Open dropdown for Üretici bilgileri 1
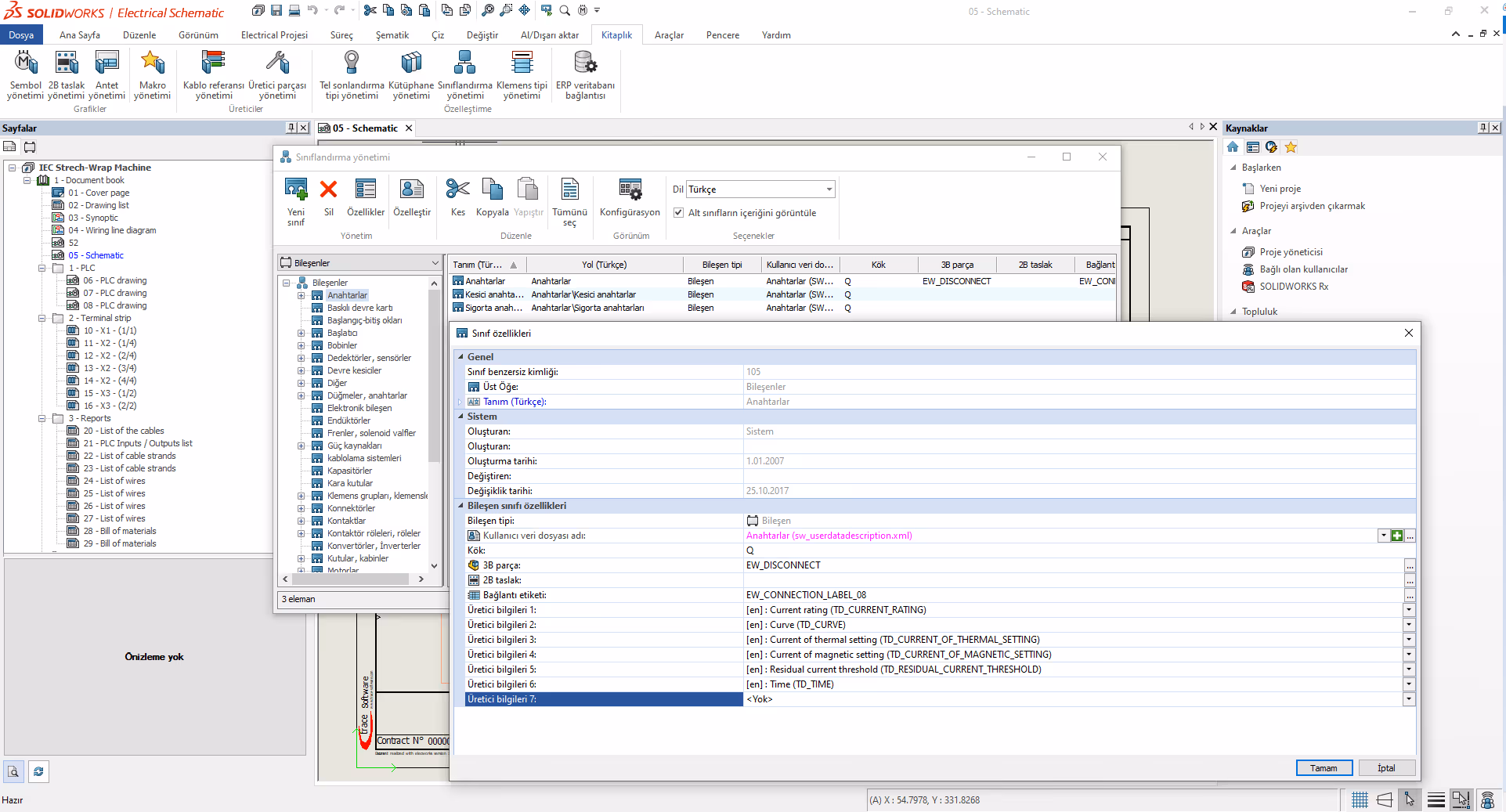 coord(1409,610)
